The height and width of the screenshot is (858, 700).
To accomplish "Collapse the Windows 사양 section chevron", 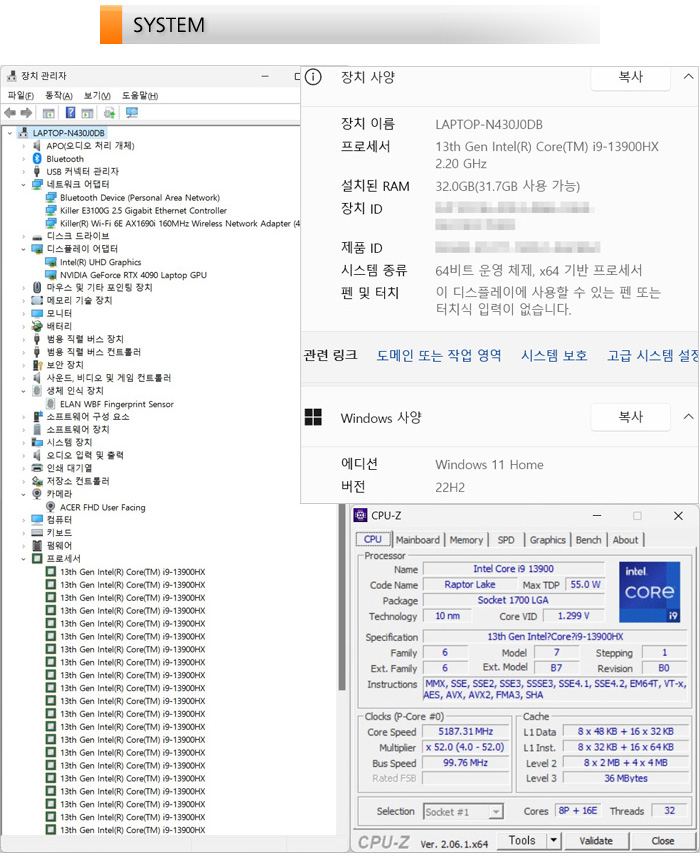I will (x=688, y=417).
